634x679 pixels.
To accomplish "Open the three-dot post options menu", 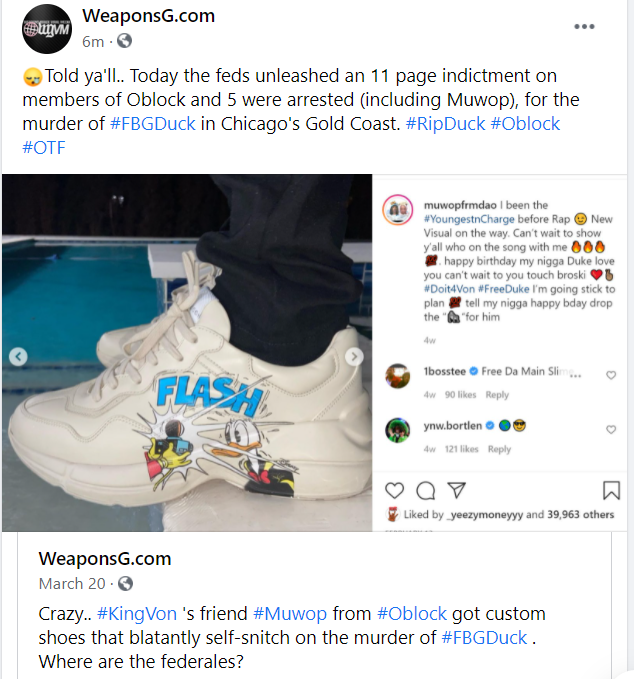I will pos(584,26).
